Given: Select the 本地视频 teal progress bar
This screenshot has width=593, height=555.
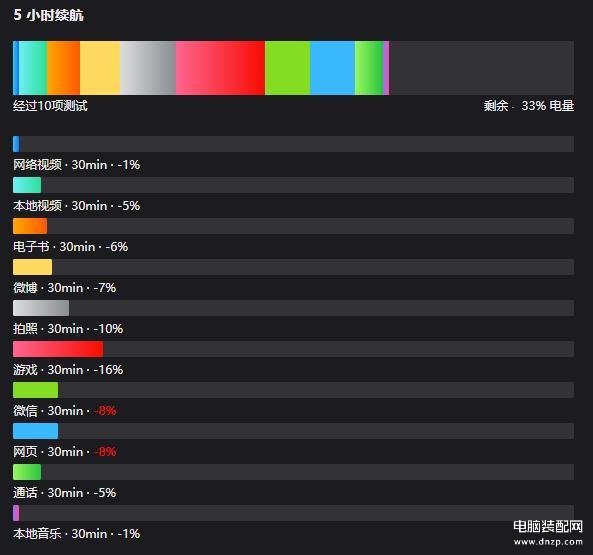Looking at the screenshot, I should point(27,185).
